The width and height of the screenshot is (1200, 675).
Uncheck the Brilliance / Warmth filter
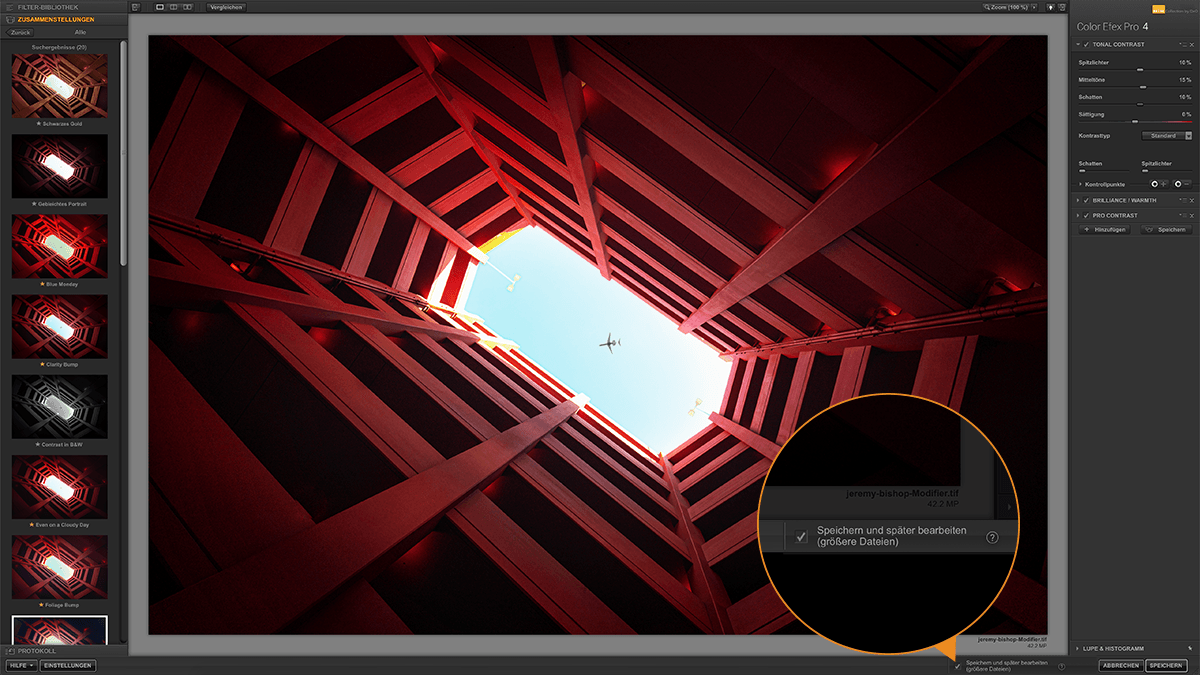pyautogui.click(x=1086, y=200)
